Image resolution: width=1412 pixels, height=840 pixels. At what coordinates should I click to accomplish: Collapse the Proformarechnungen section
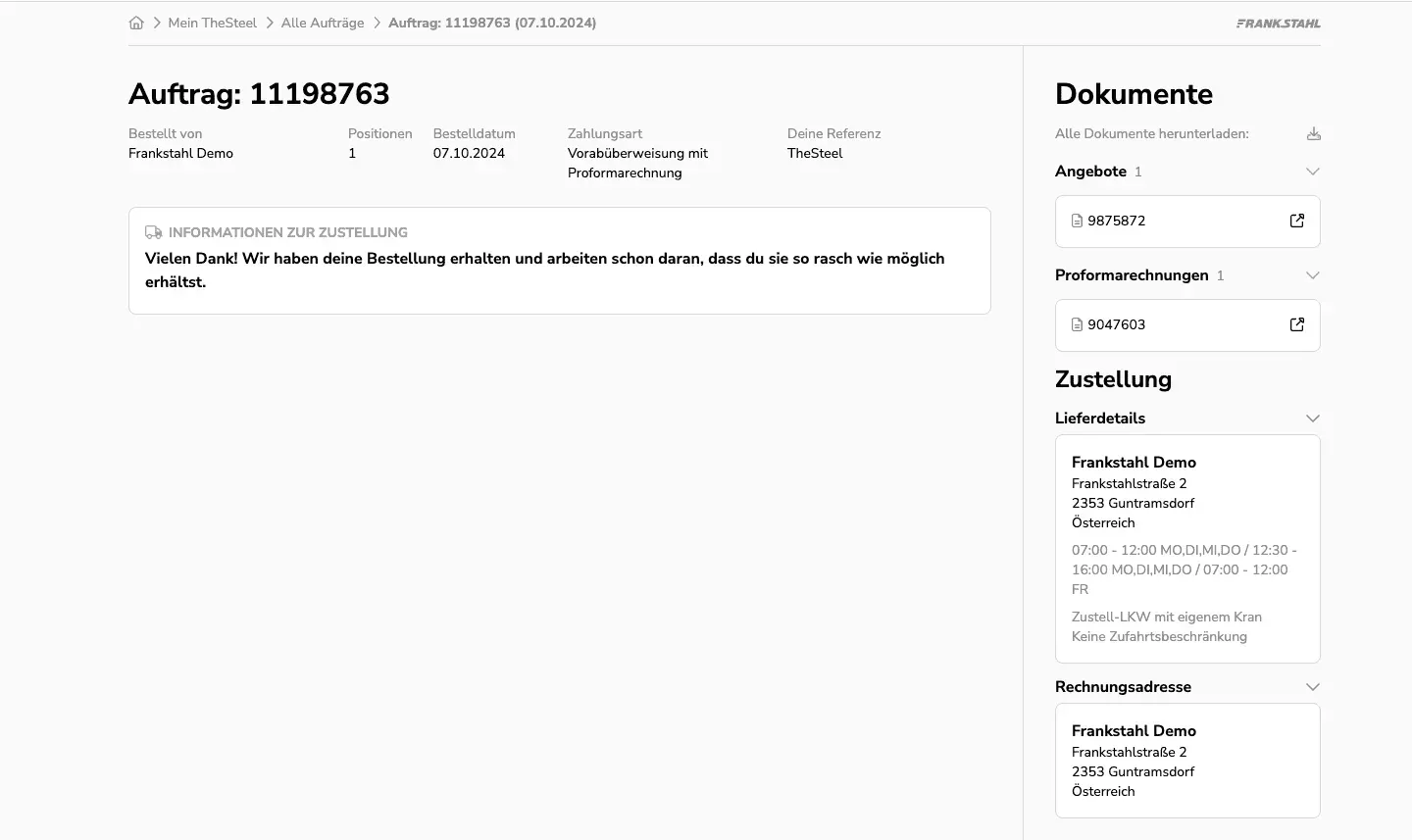(x=1313, y=275)
